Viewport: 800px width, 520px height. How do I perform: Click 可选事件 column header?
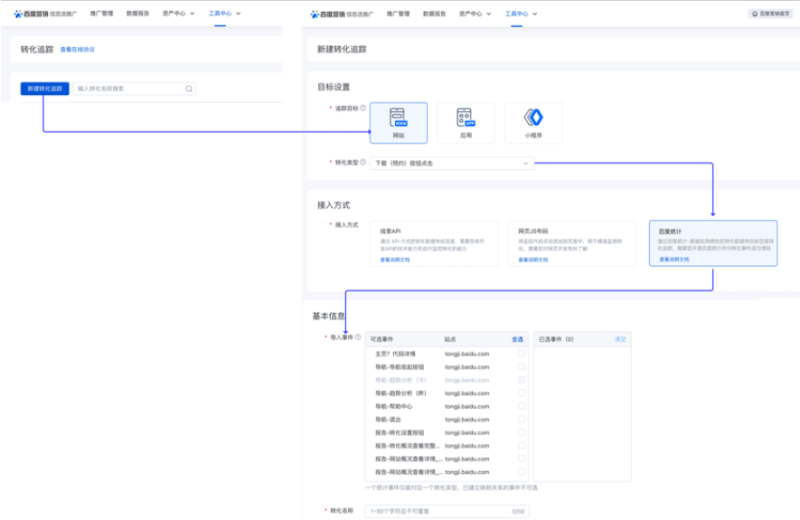(x=382, y=339)
